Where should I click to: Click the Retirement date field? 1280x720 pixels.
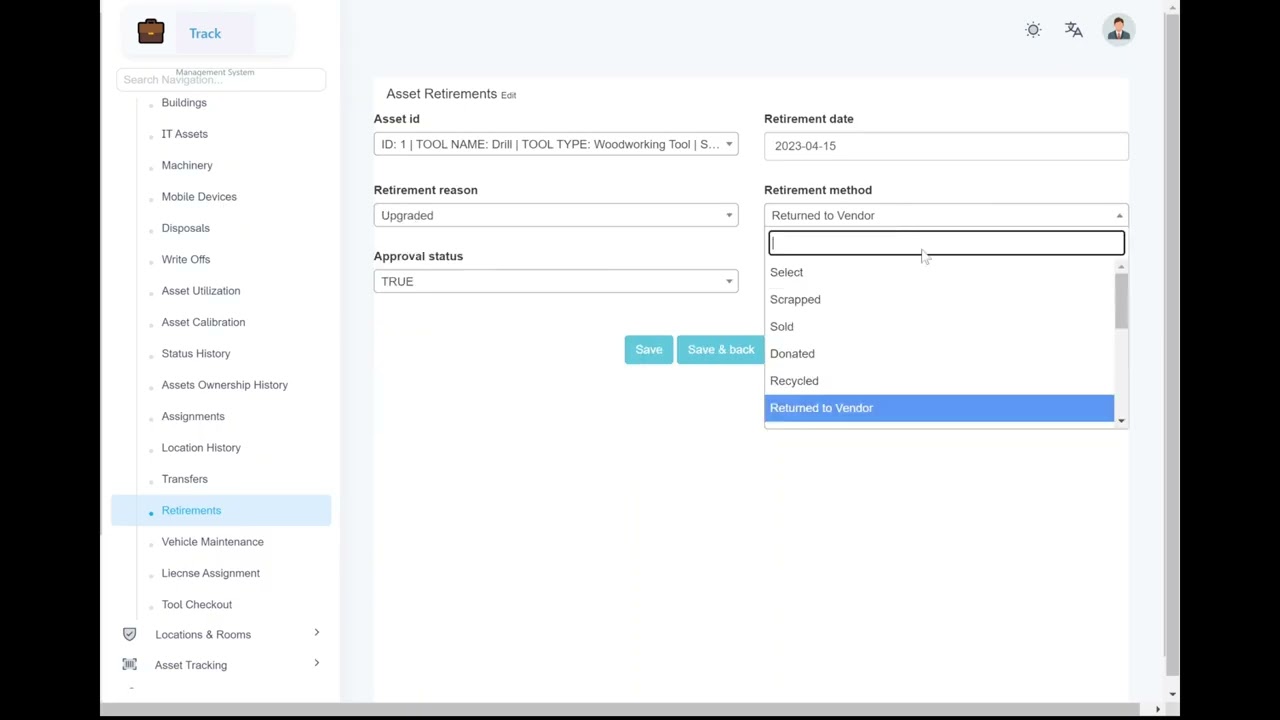[x=946, y=146]
